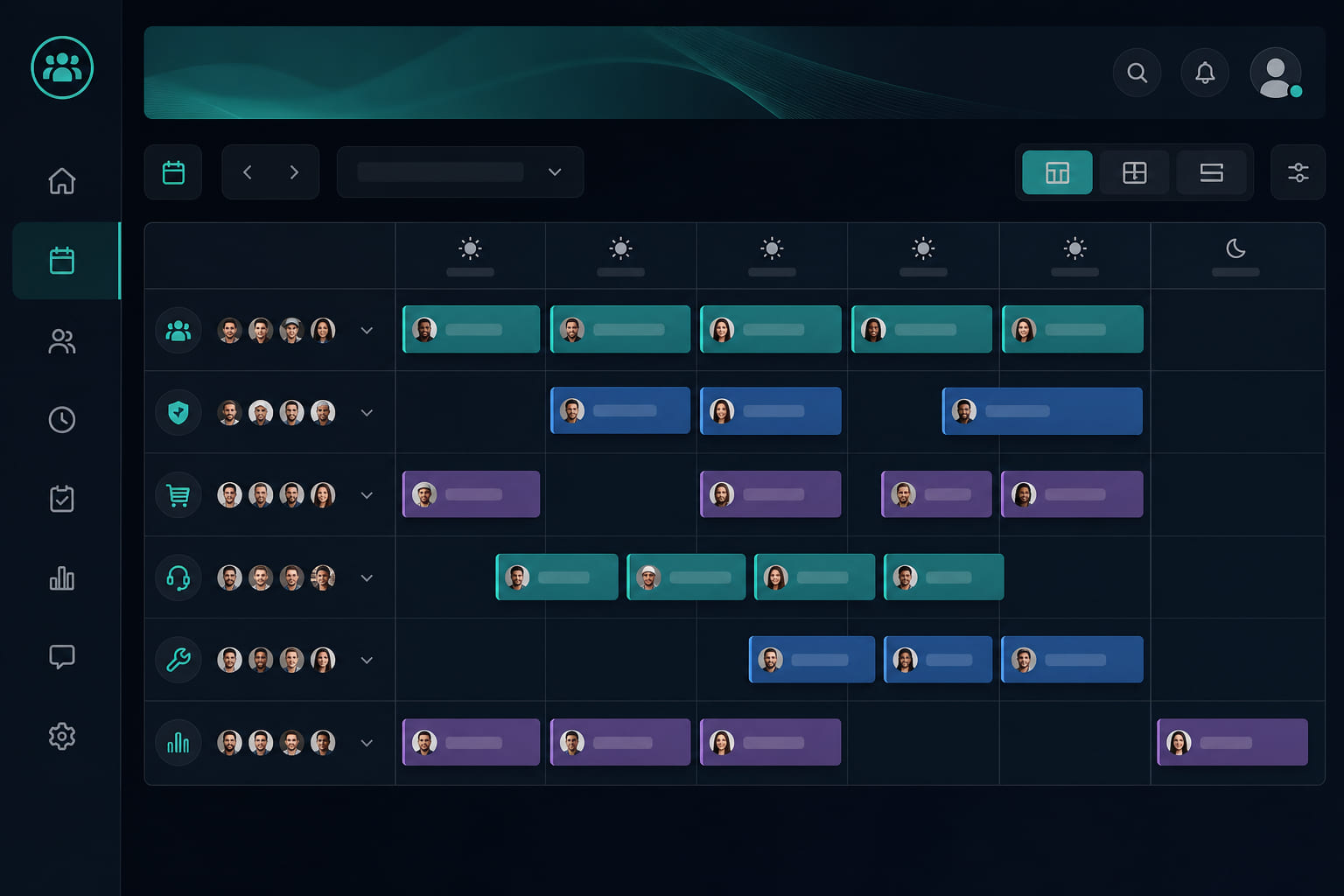
Task: Open the Home page from sidebar
Action: tap(62, 181)
